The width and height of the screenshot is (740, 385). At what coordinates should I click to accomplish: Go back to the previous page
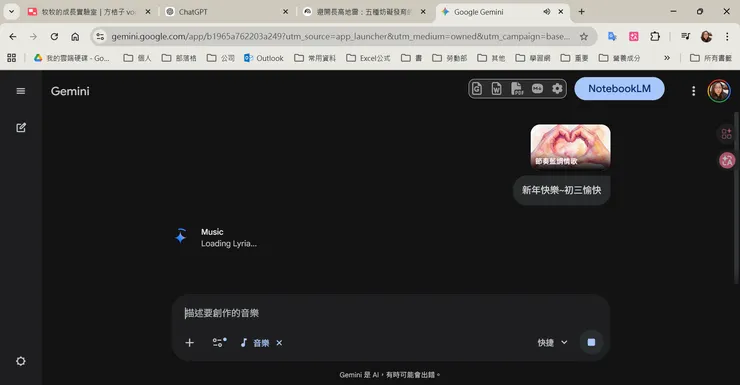point(13,36)
